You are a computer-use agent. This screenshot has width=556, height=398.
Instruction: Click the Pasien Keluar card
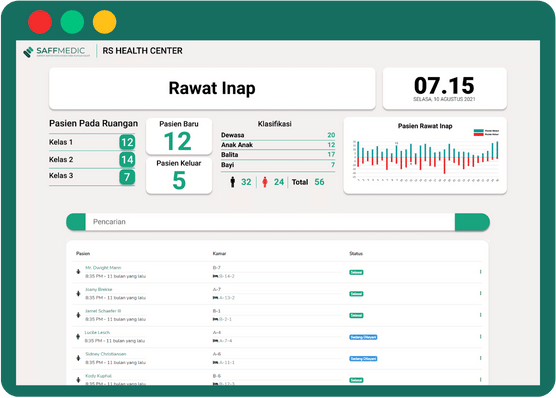179,176
